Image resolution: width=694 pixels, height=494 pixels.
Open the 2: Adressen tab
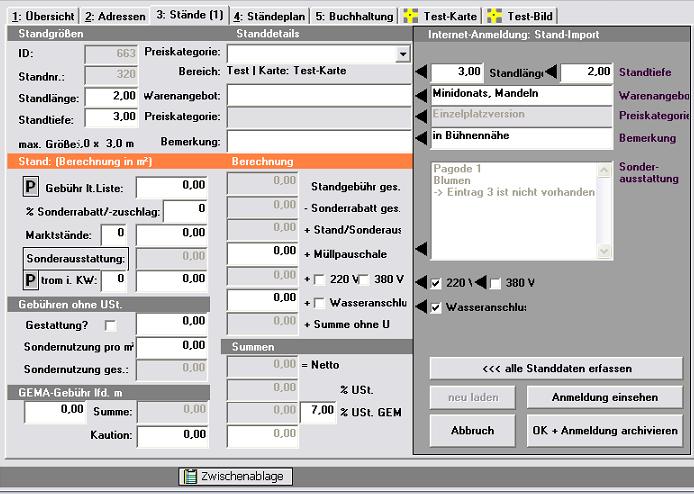[115, 16]
